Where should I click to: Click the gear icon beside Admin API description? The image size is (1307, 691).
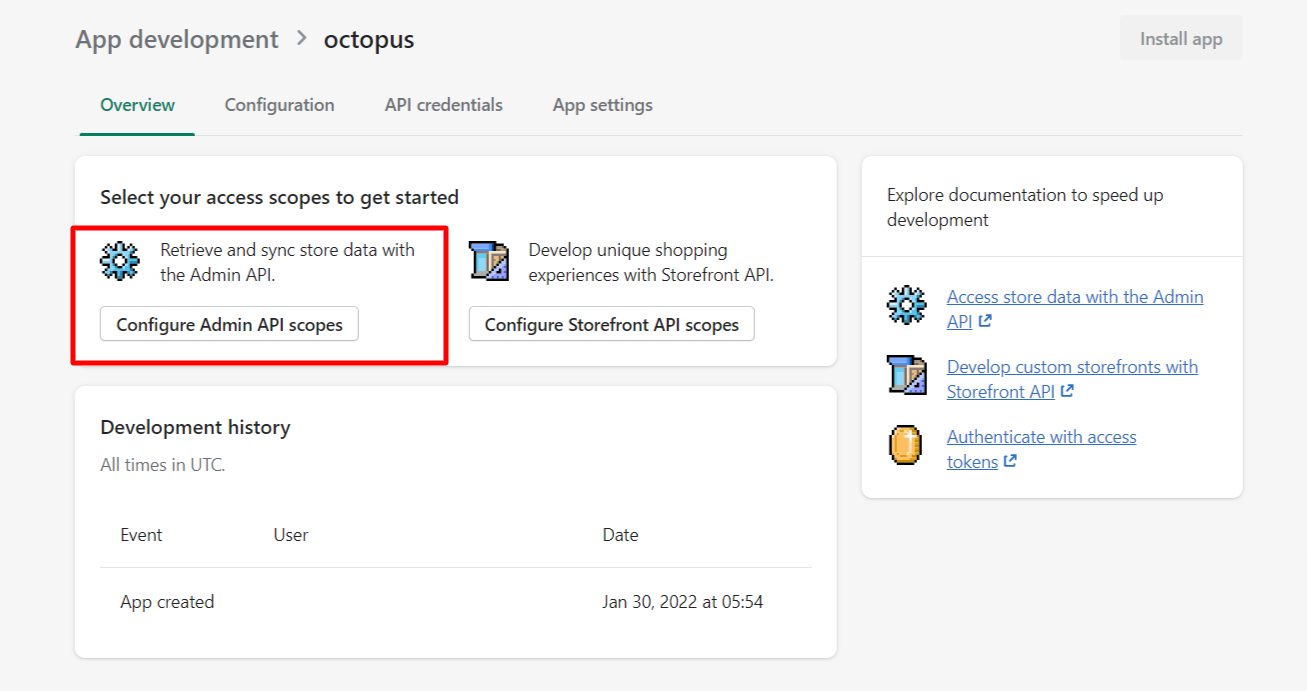120,261
